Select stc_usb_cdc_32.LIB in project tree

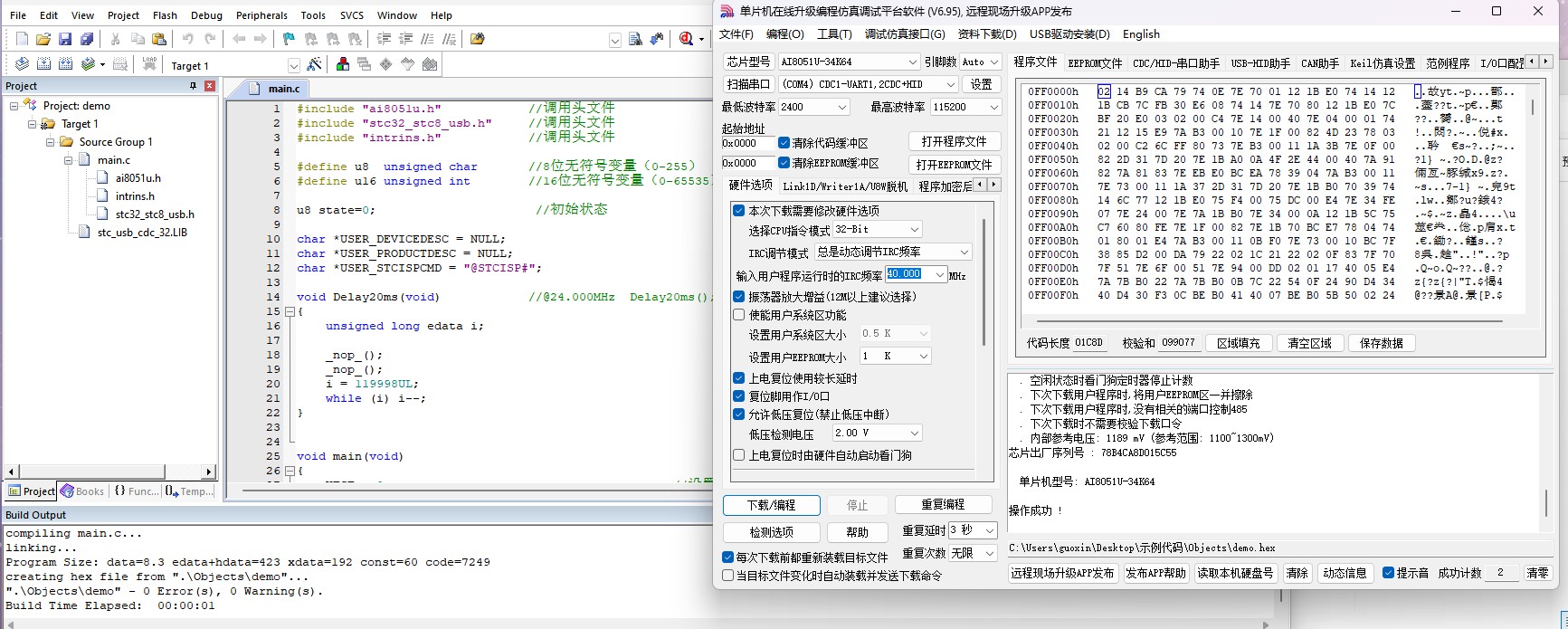(x=141, y=233)
